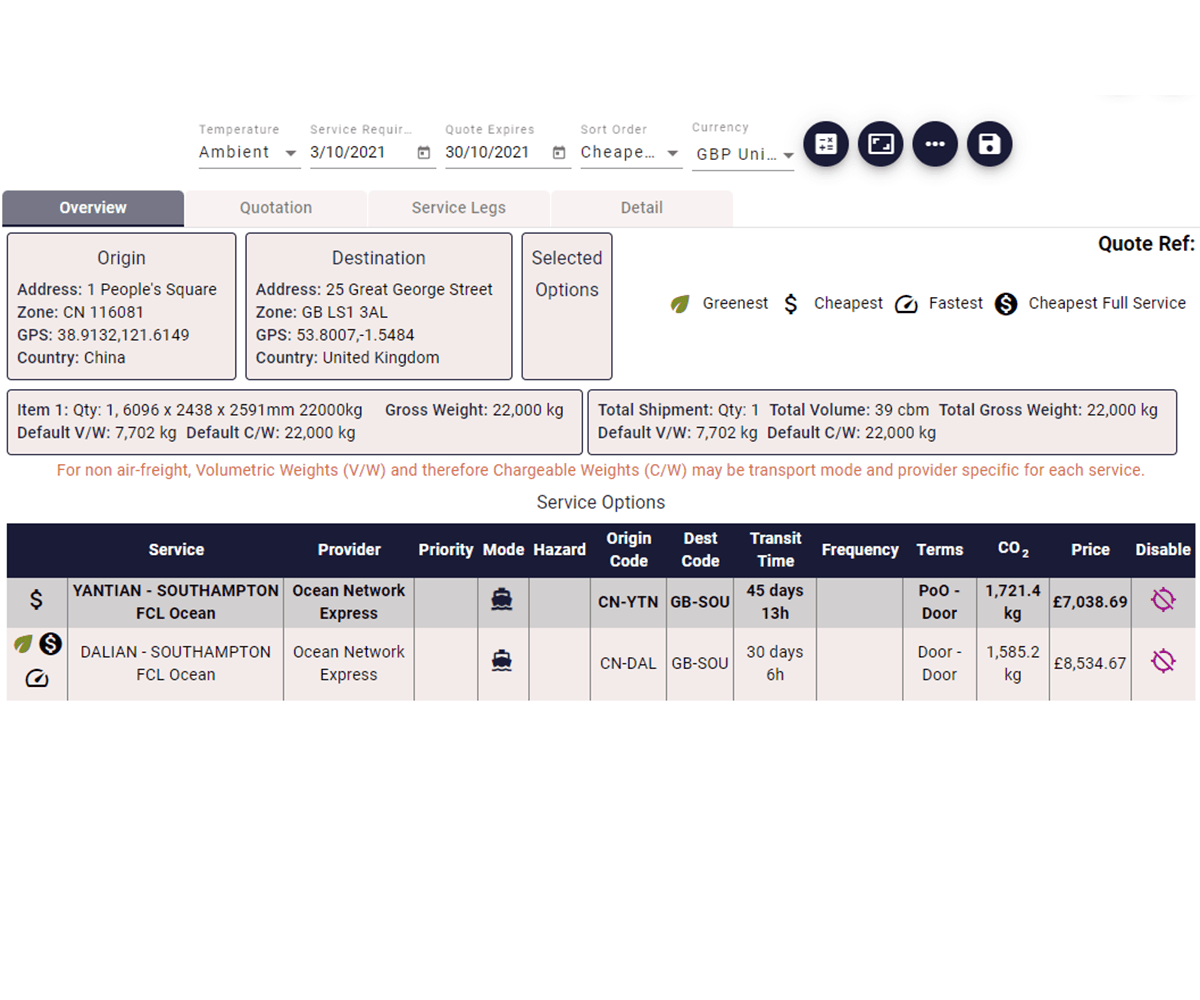1200x1000 pixels.
Task: Select the Cheapest dollar sign icon
Action: (791, 303)
